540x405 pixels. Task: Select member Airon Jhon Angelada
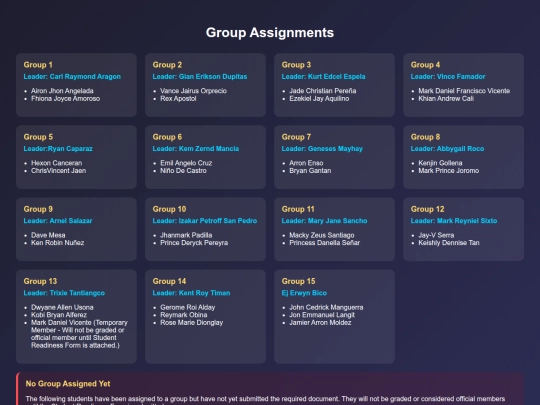coord(62,91)
